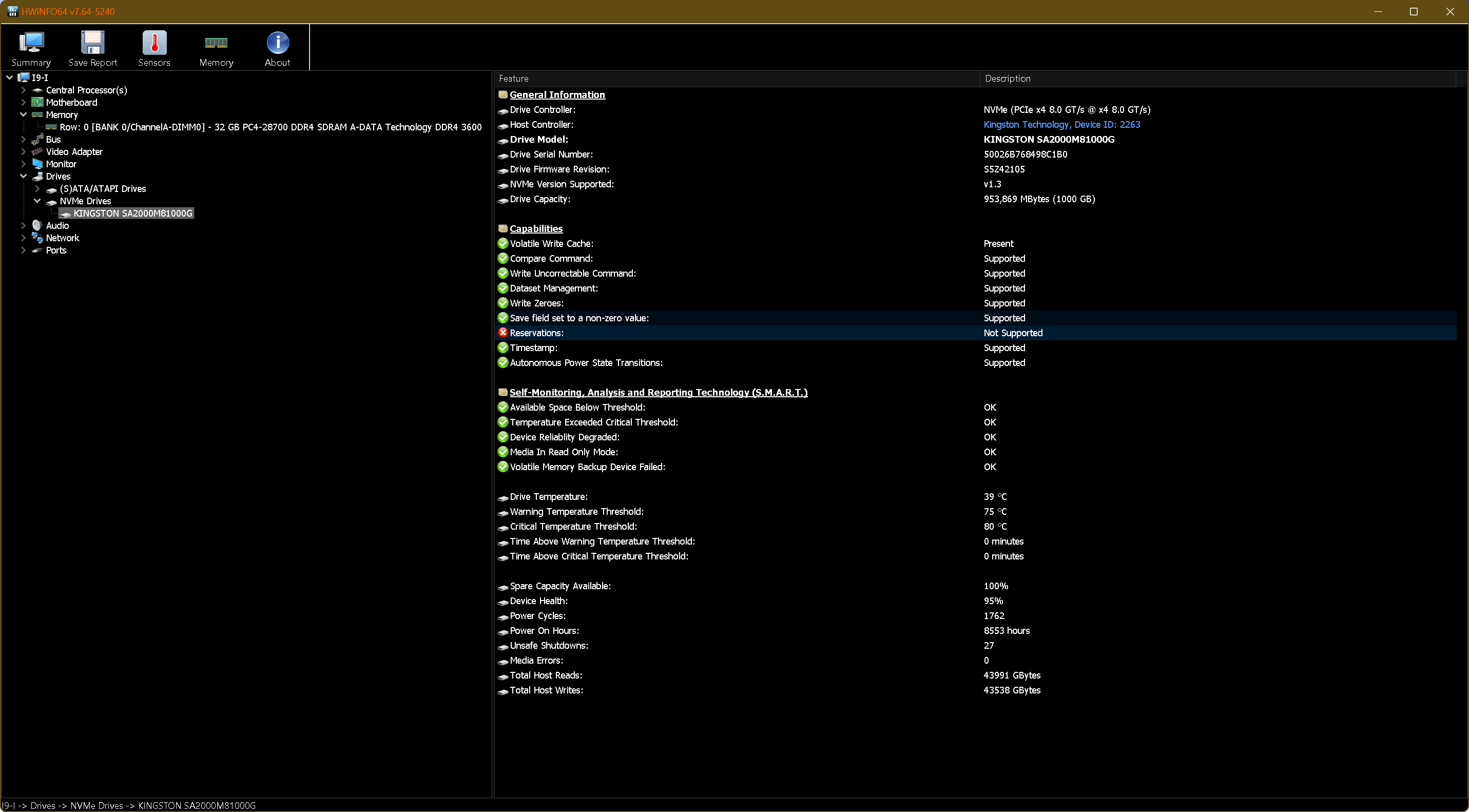
Task: Click the Drive Capacity value 953,869 MBytes
Action: (1039, 199)
